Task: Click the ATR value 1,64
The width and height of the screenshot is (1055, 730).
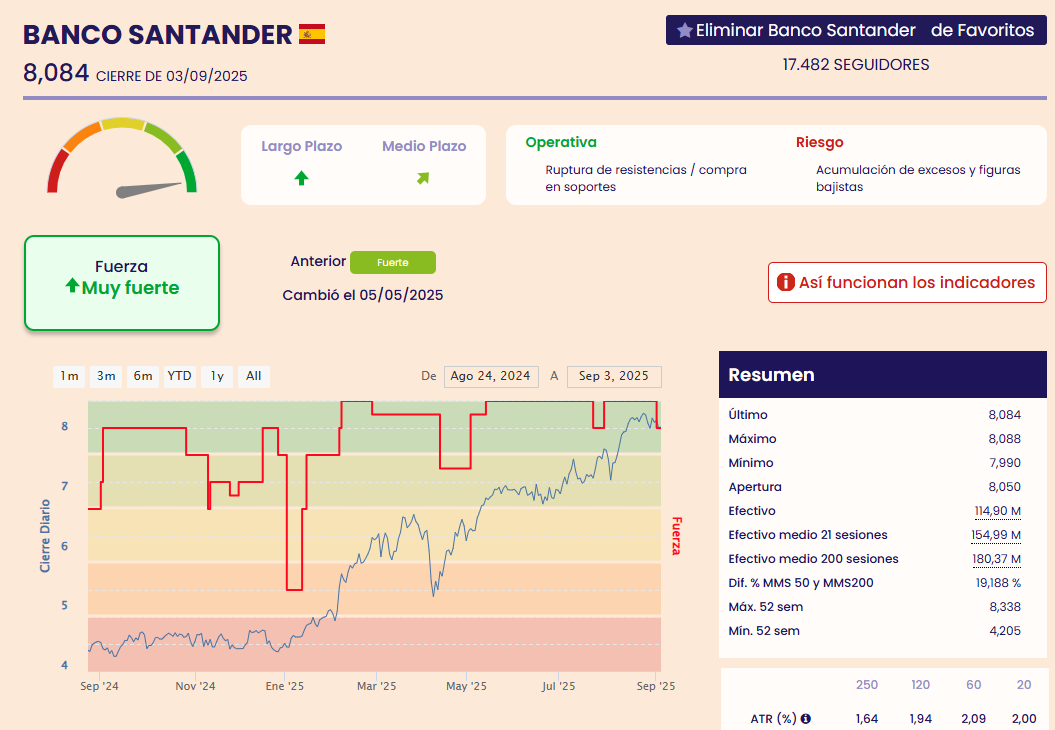Action: pyautogui.click(x=867, y=719)
